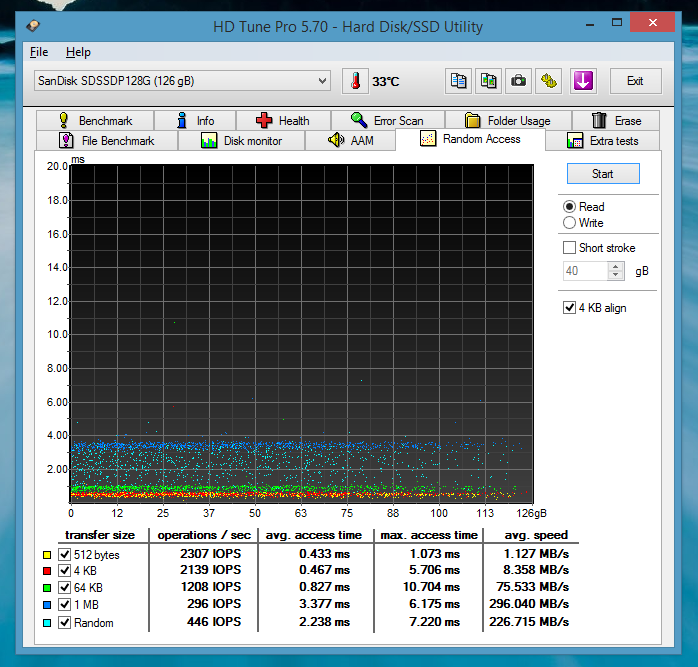Toggle the 4 KB align checkbox

(569, 308)
